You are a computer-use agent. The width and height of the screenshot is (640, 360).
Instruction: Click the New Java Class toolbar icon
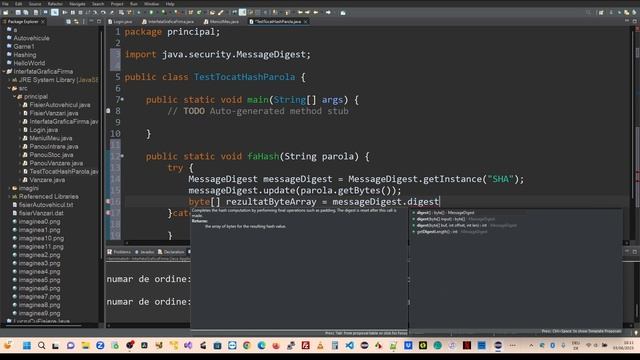(x=199, y=13)
